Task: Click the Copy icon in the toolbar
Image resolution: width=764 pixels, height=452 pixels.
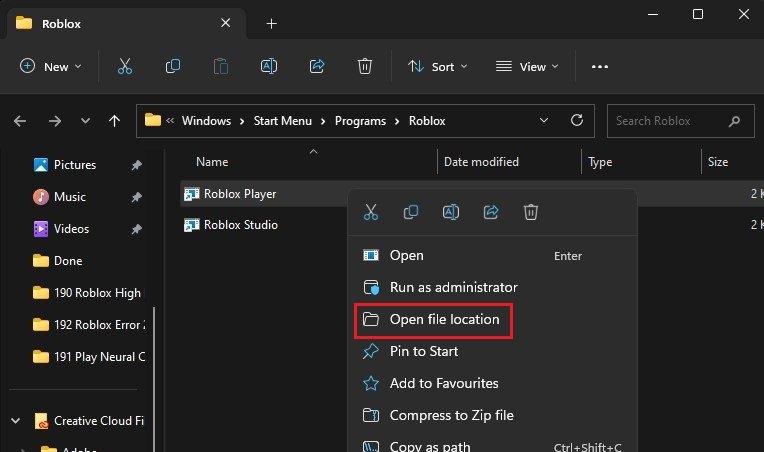Action: coord(173,66)
